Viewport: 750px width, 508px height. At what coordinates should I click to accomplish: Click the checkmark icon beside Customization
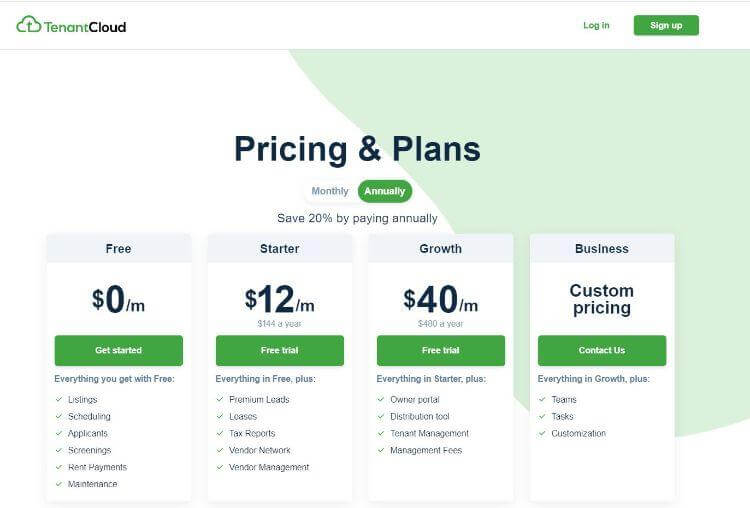pos(542,433)
